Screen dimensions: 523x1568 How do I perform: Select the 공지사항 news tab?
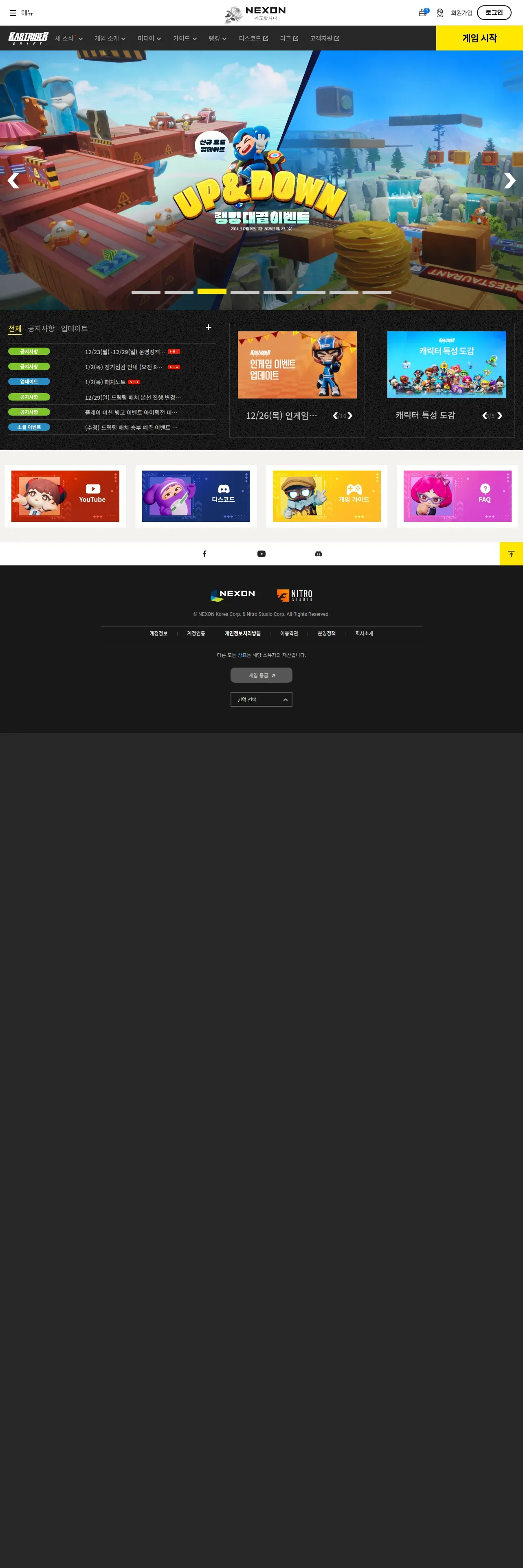41,328
